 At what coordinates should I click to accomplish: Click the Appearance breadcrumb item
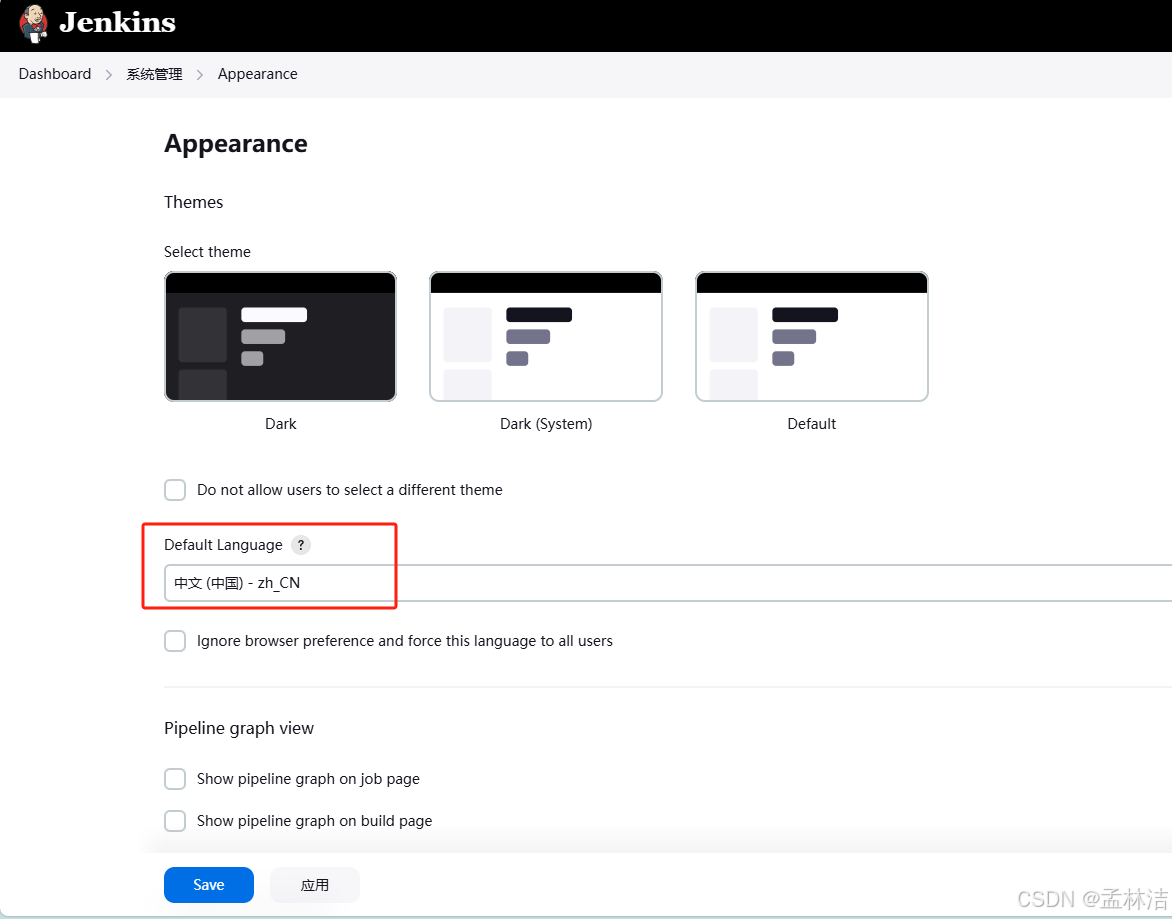(x=257, y=74)
